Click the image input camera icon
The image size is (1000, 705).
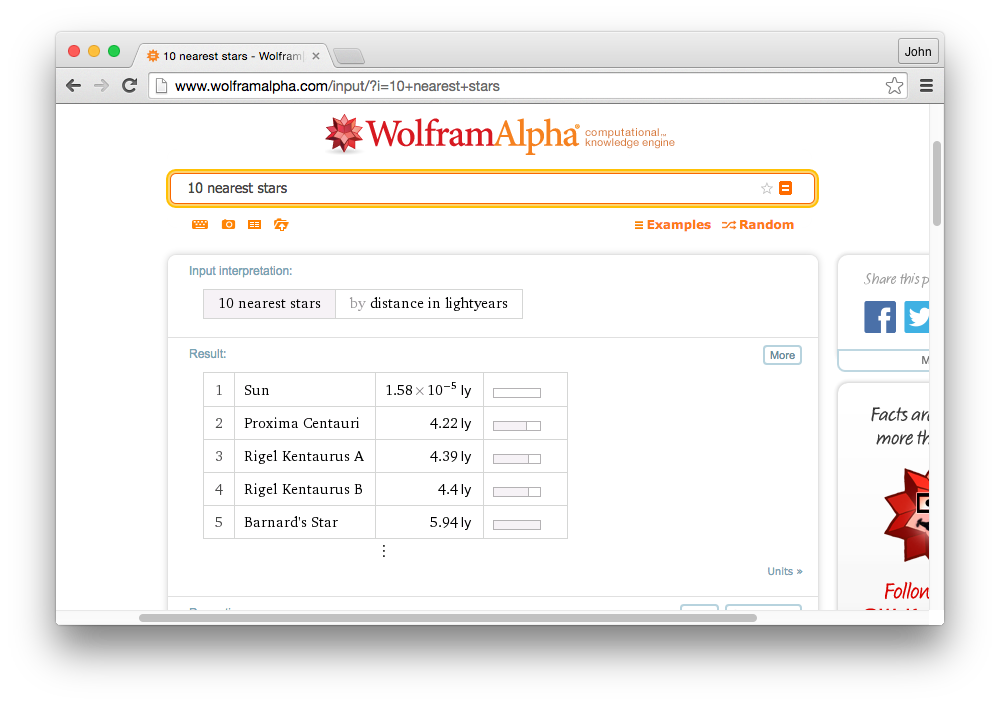[x=228, y=225]
